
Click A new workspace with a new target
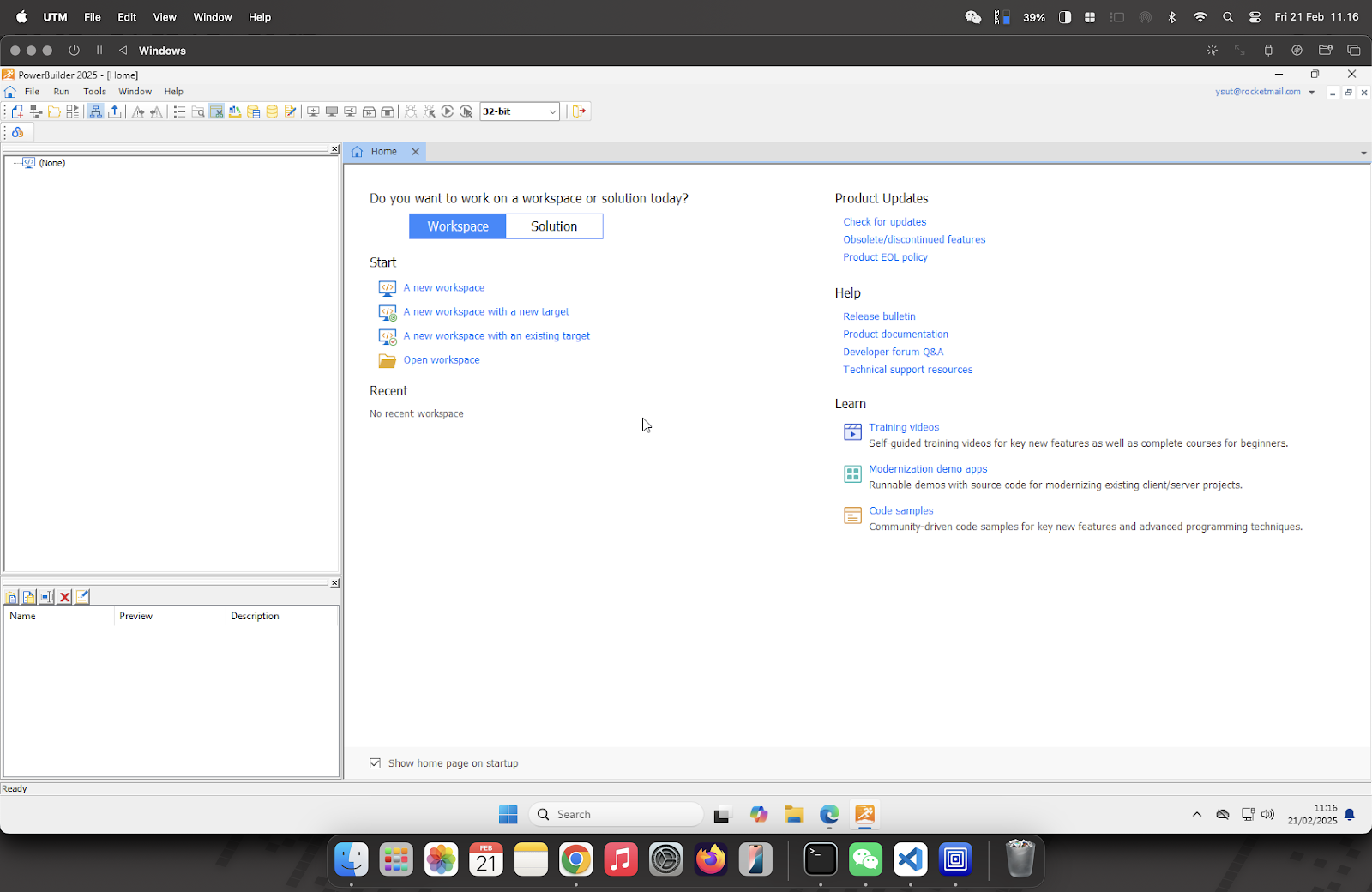(x=486, y=312)
